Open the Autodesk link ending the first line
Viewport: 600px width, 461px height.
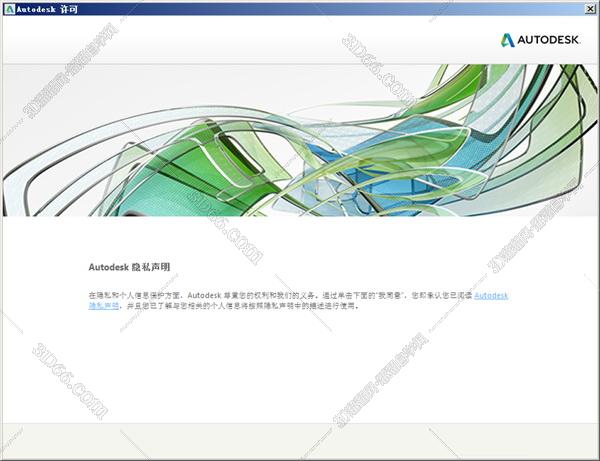click(490, 295)
